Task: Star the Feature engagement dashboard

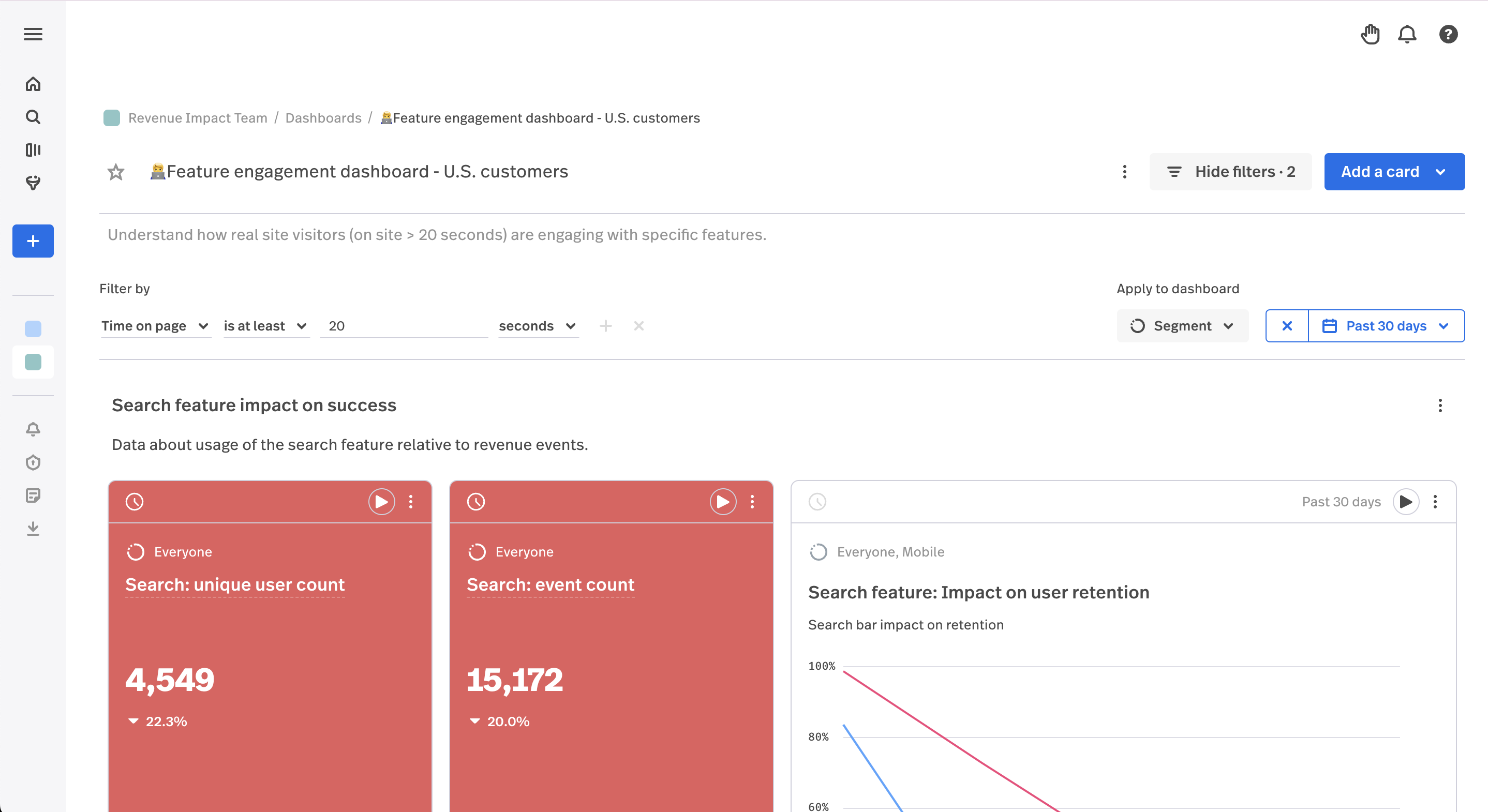Action: coord(115,172)
